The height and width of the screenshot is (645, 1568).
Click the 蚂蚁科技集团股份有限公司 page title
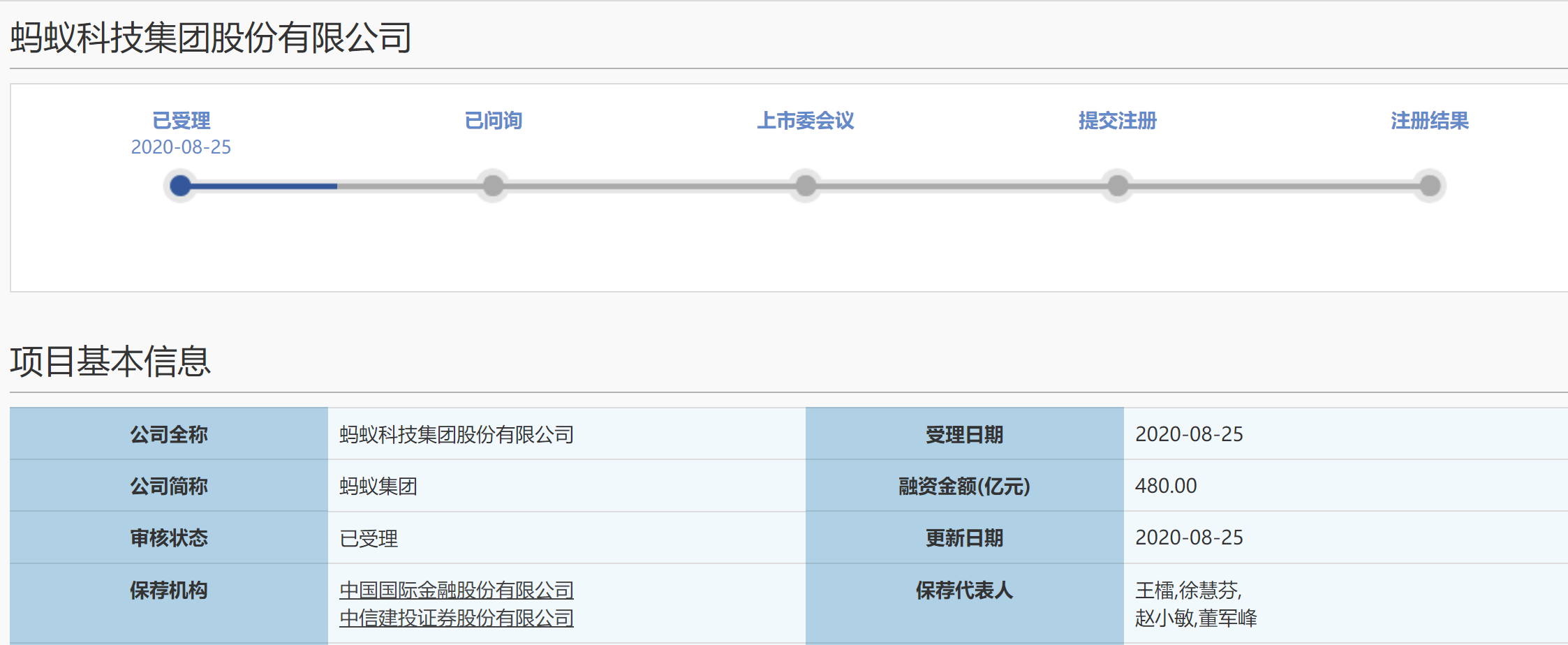click(x=211, y=37)
